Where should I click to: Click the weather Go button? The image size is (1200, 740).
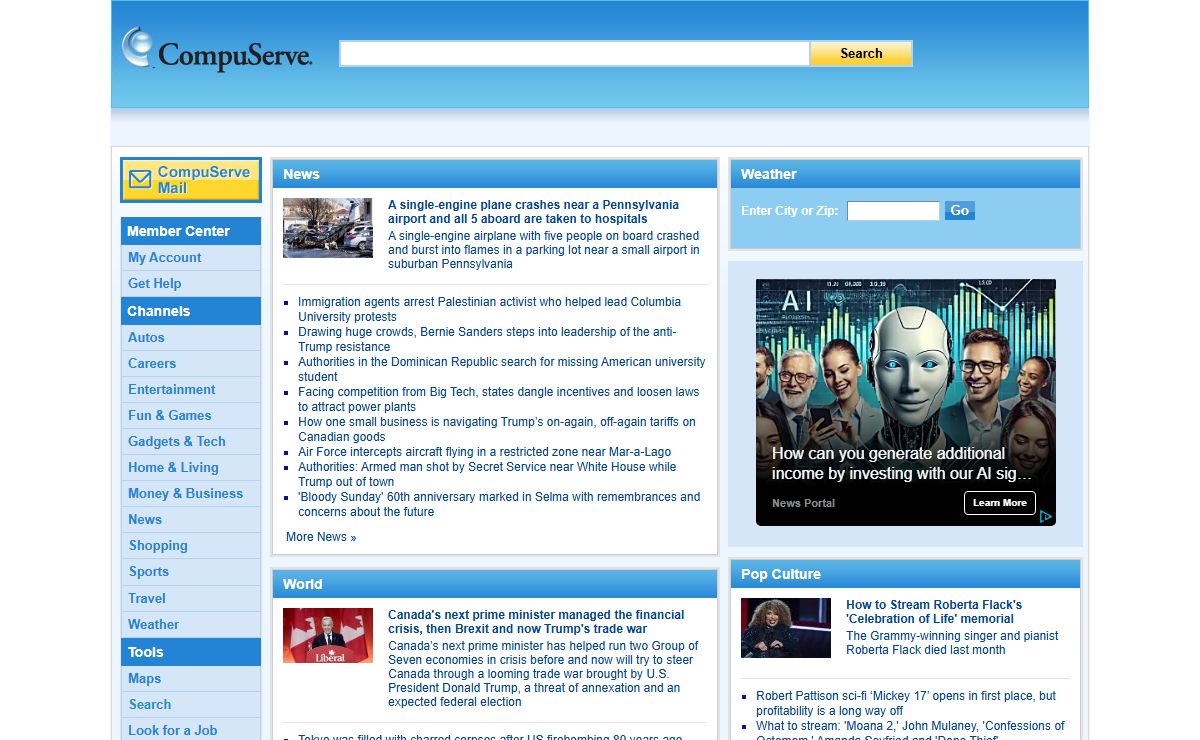point(960,211)
